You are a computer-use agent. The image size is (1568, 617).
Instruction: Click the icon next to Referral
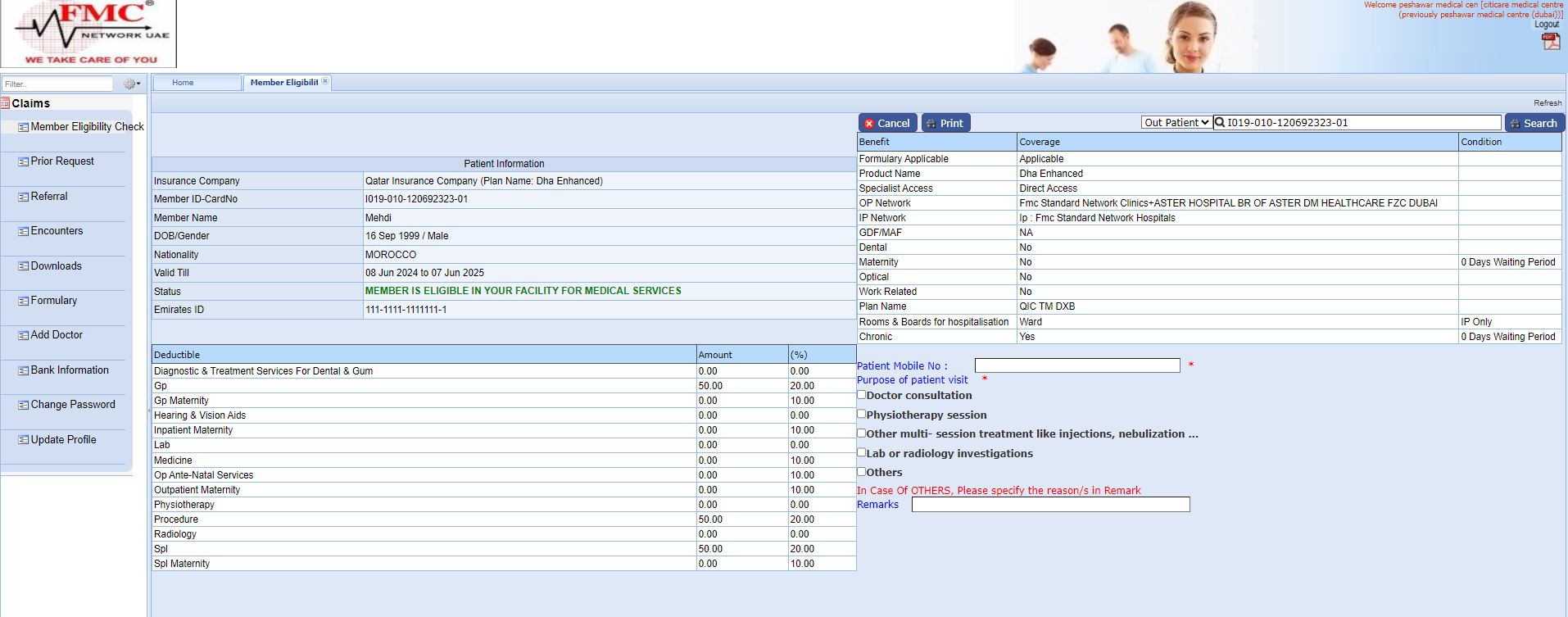coord(24,197)
